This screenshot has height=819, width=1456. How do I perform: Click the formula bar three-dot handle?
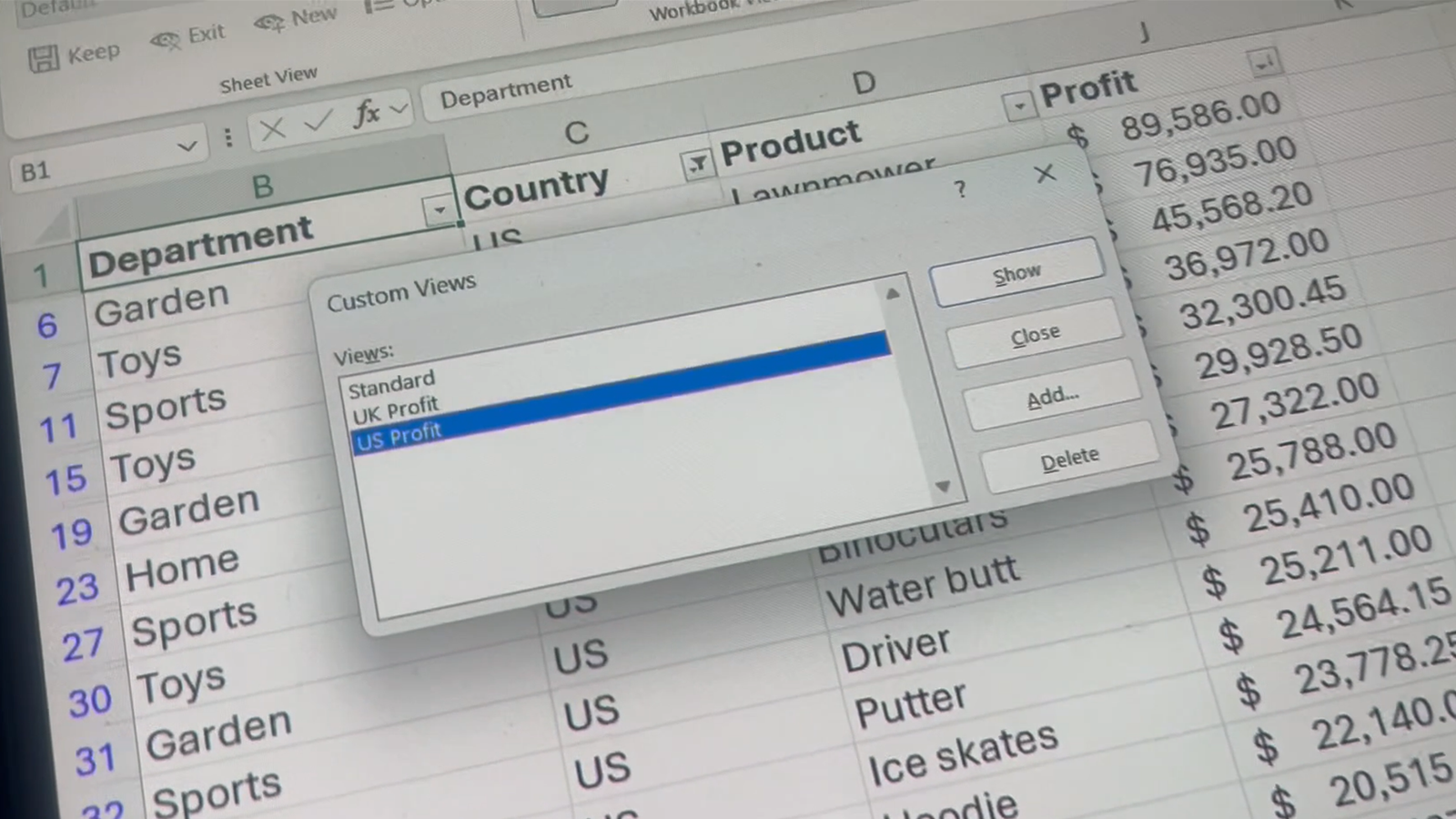point(227,136)
